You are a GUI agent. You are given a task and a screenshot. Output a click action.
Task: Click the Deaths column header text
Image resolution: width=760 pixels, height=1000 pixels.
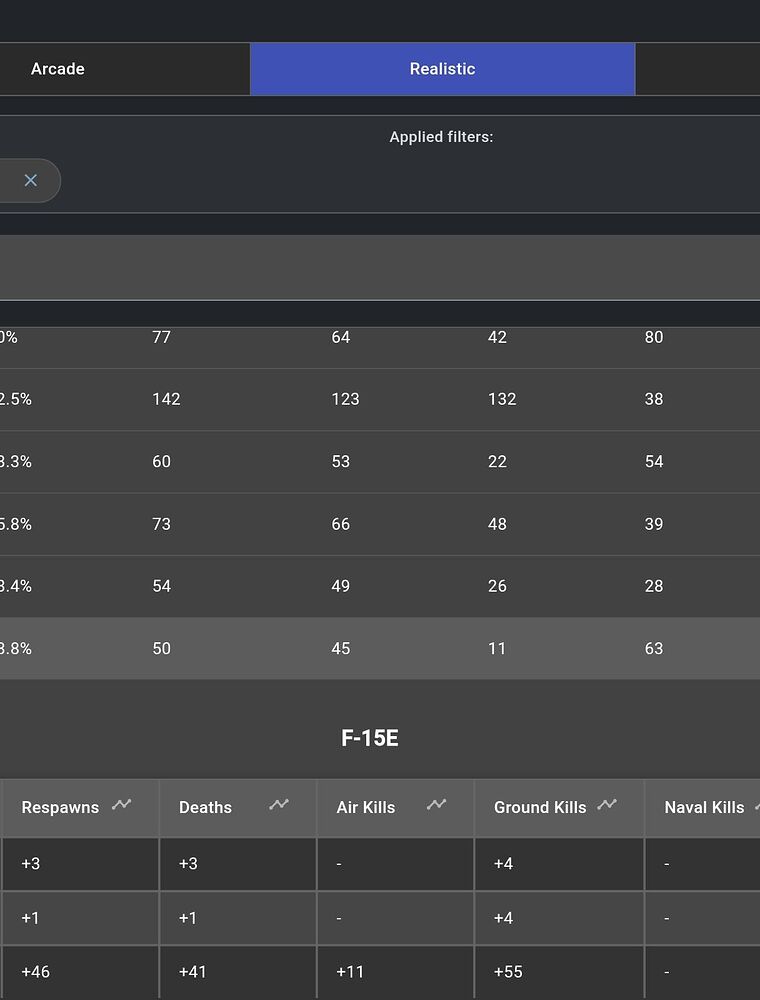coord(205,808)
